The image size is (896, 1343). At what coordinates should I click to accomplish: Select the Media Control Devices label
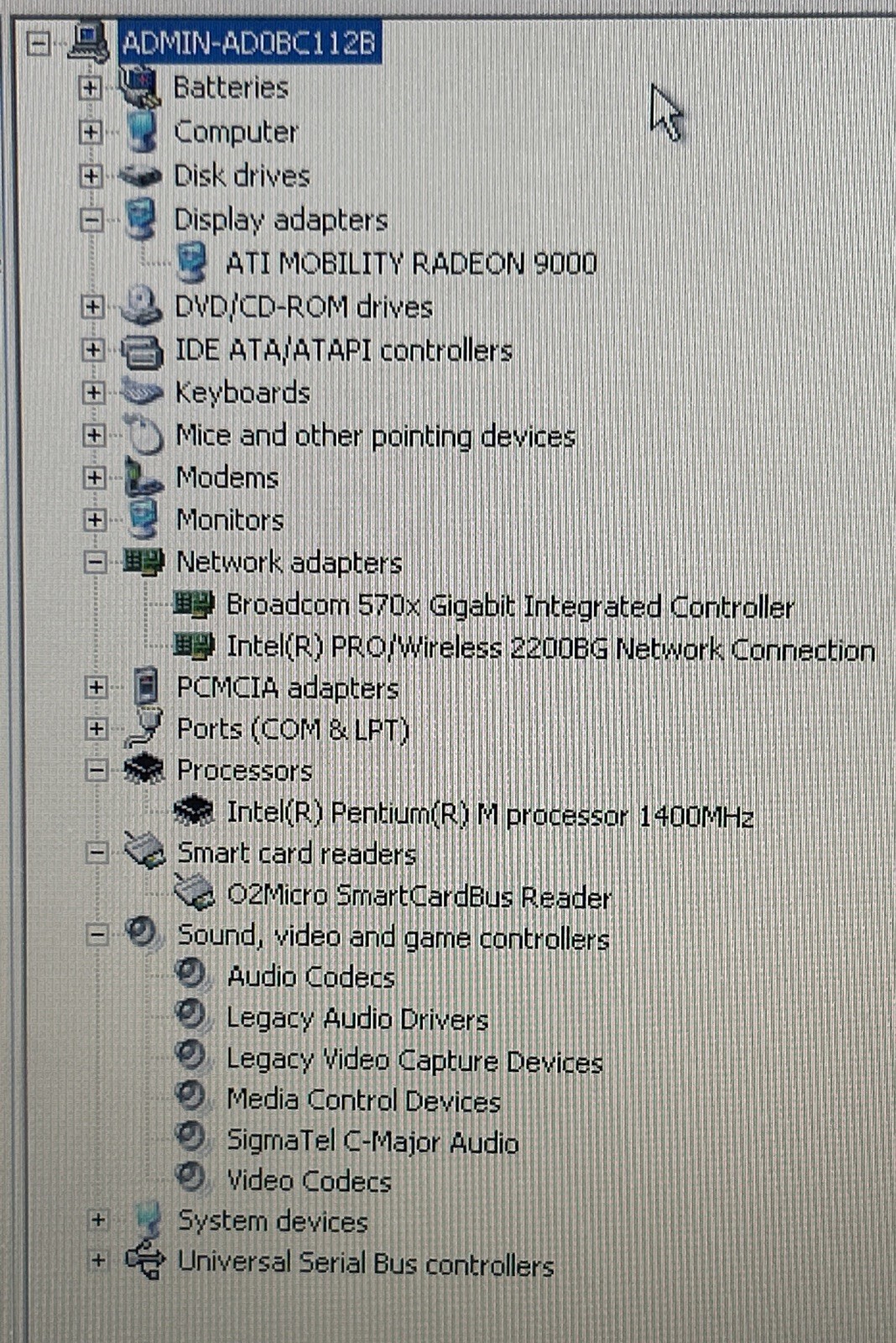click(363, 1100)
